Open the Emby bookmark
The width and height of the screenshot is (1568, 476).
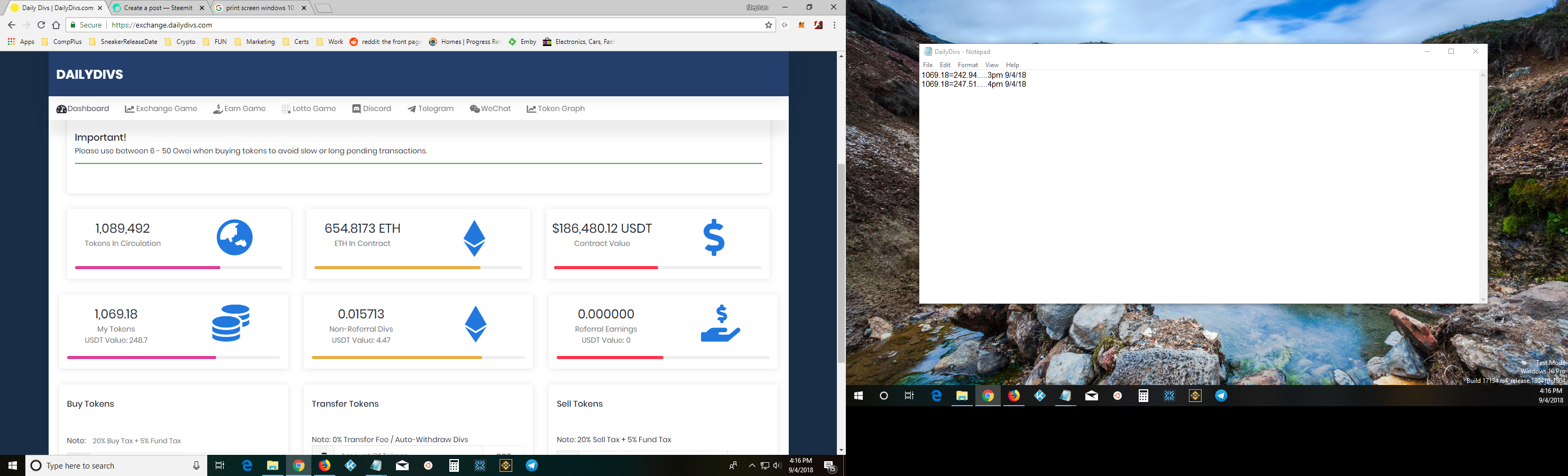[x=523, y=42]
